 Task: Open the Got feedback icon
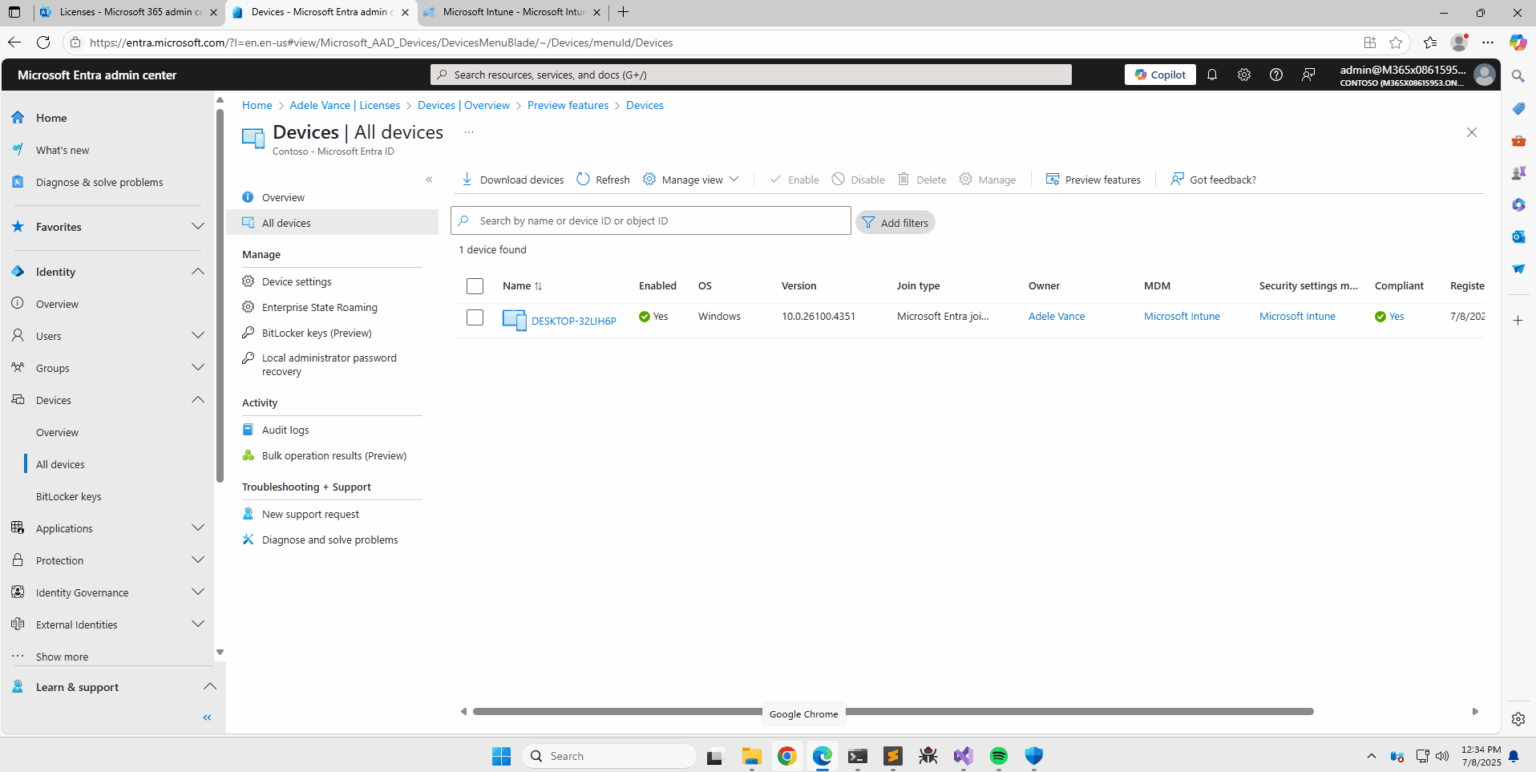point(1177,179)
